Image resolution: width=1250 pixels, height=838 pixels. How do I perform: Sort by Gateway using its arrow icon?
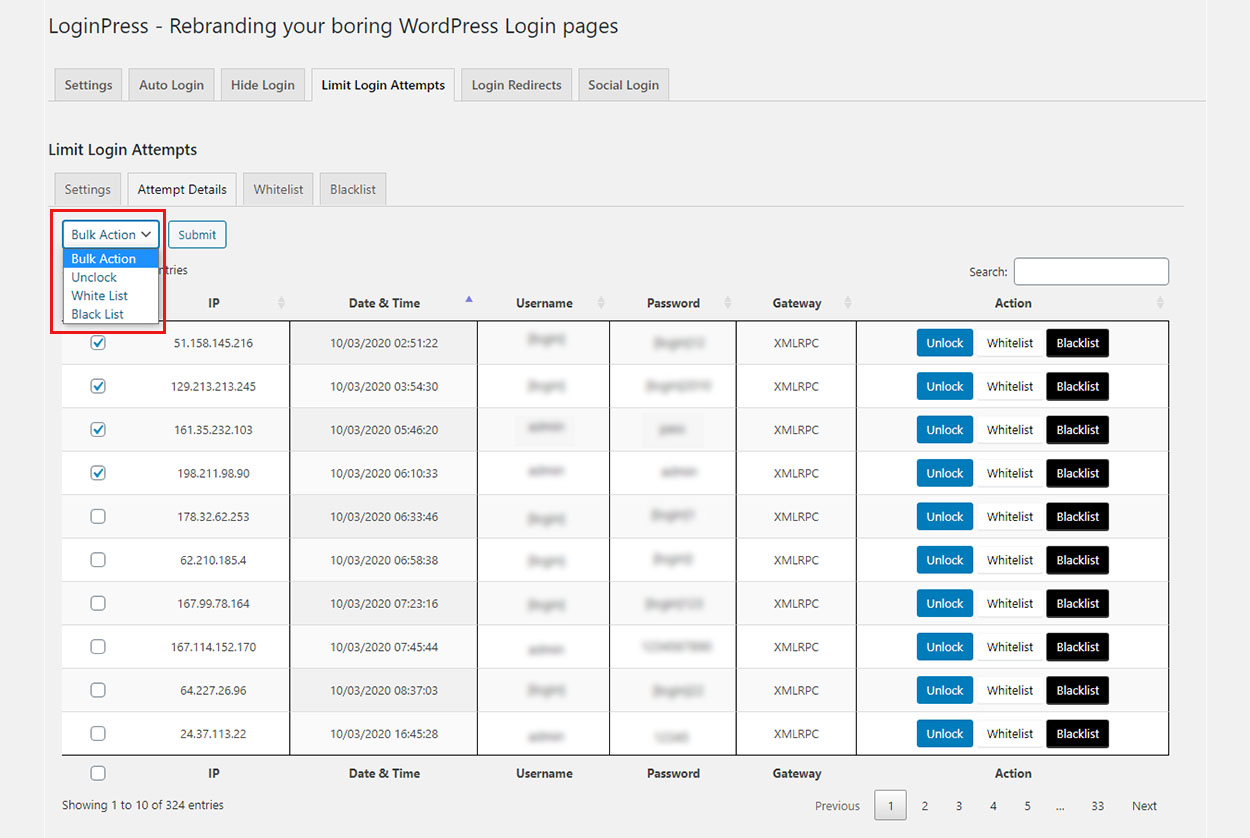[x=848, y=303]
